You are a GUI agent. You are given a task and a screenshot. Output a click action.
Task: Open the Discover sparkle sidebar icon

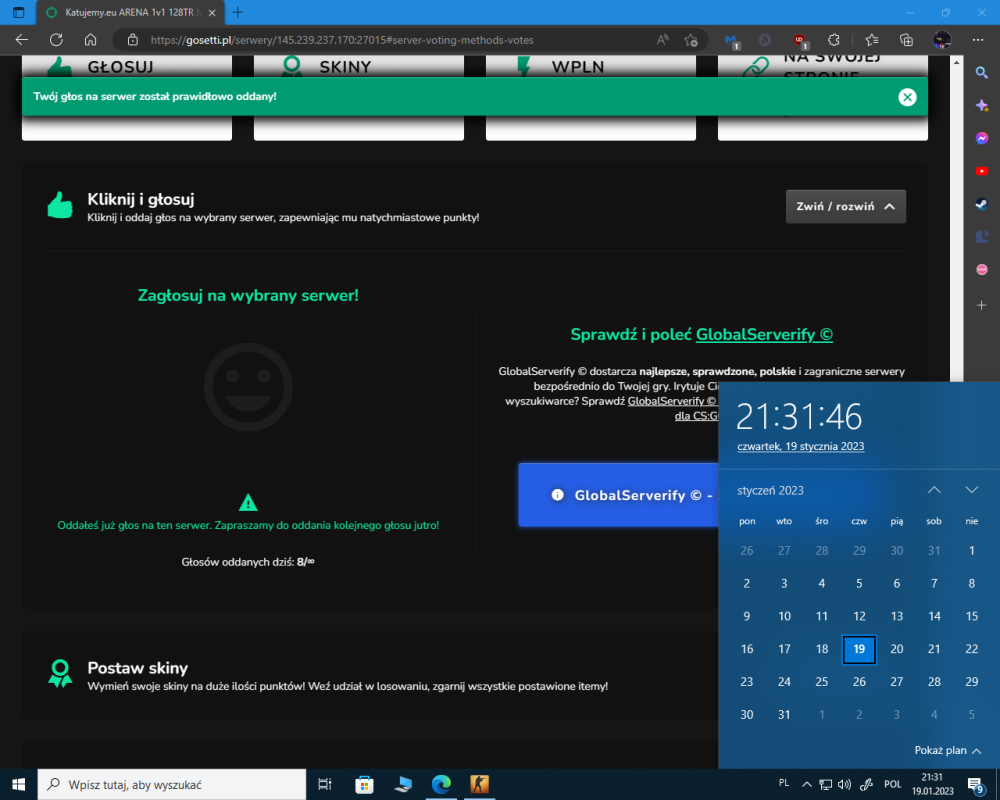[x=982, y=105]
